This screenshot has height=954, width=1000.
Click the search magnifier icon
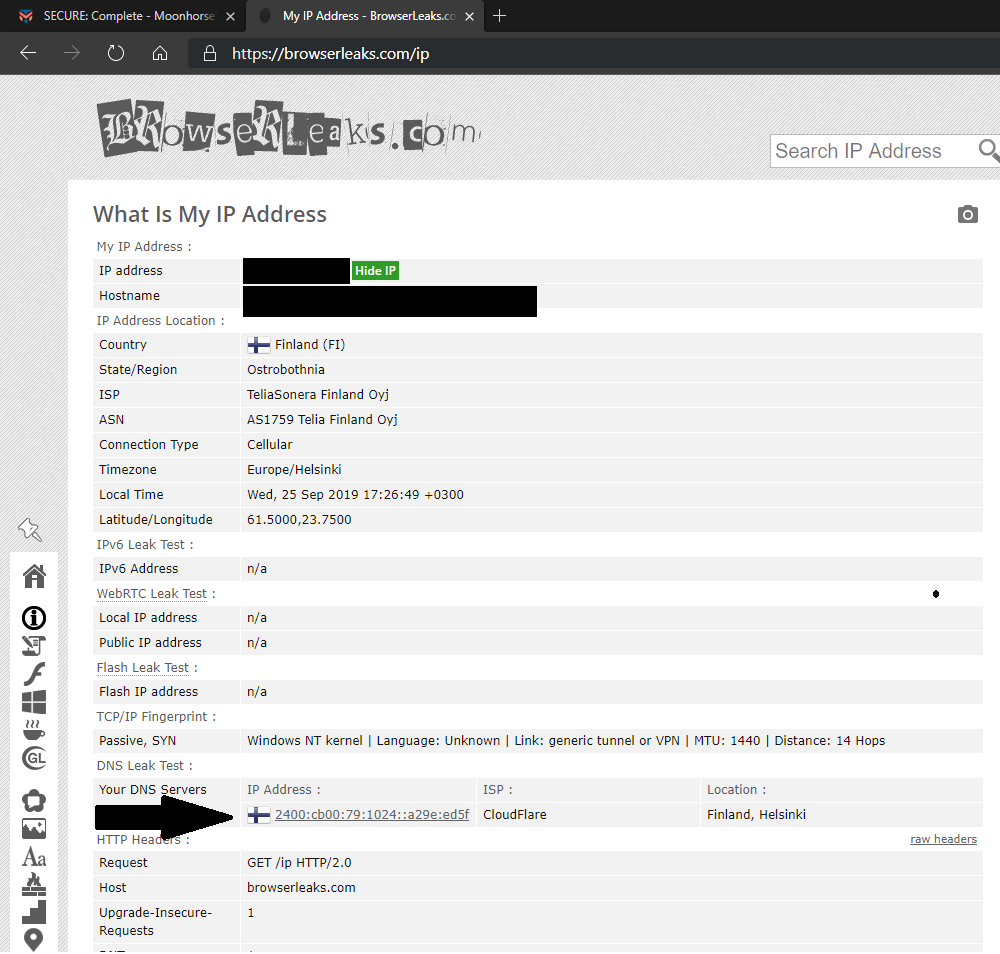[988, 150]
